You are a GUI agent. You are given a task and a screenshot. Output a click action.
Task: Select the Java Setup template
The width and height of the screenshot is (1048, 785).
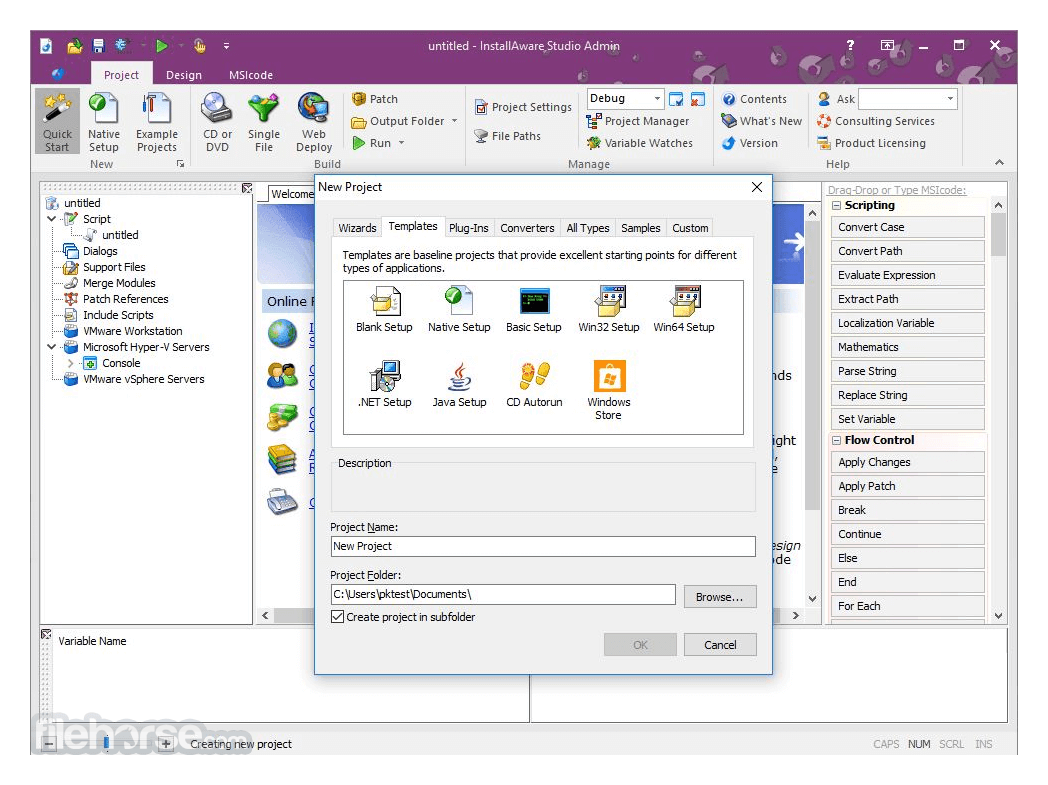(x=458, y=384)
